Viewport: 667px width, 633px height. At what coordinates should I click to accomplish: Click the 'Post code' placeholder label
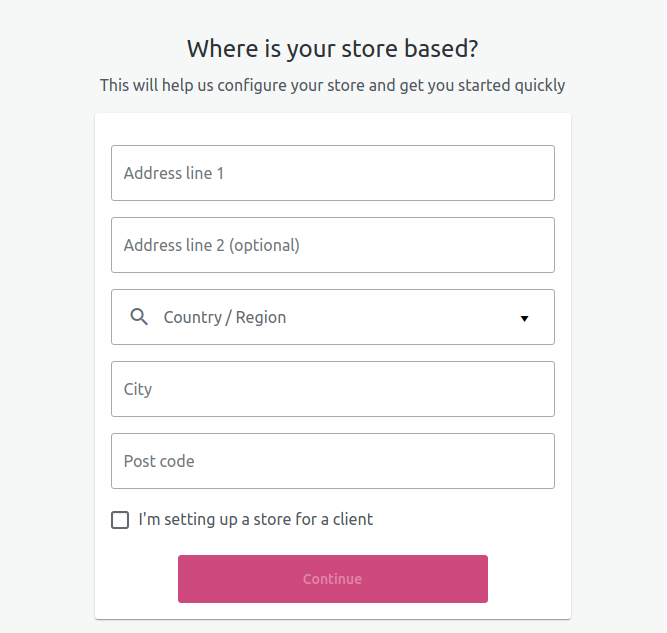point(159,461)
